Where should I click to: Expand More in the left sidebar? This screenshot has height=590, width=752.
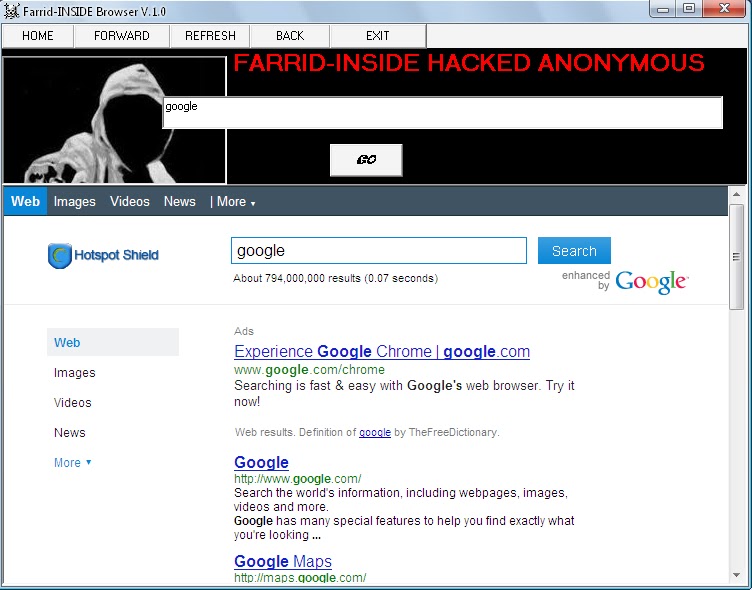(72, 463)
